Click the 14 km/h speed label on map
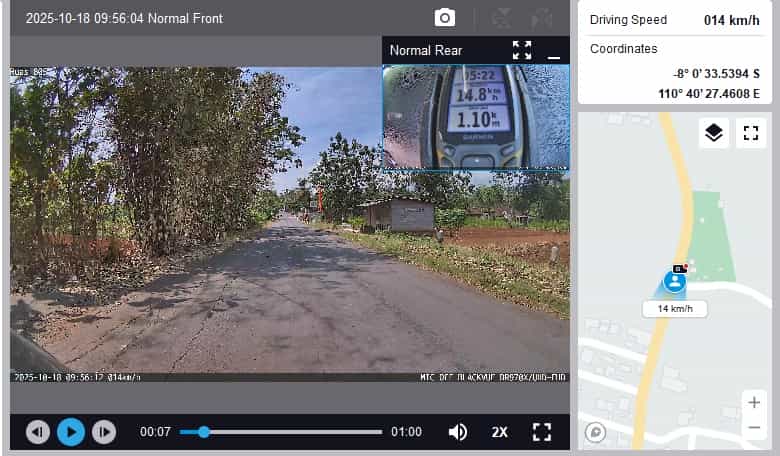Image resolution: width=780 pixels, height=456 pixels. [x=675, y=309]
